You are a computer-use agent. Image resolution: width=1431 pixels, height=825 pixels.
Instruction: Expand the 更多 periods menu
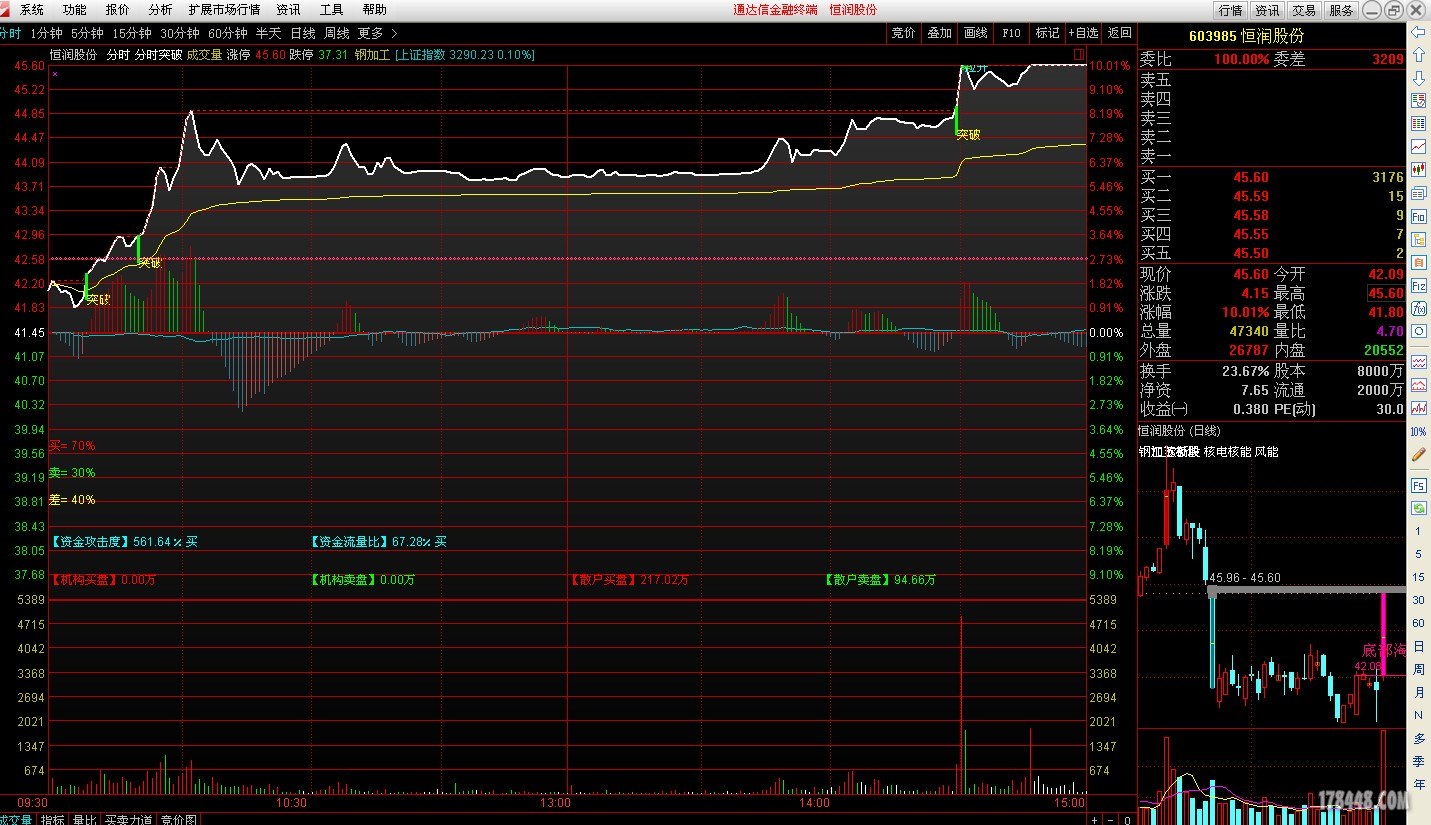pos(378,33)
